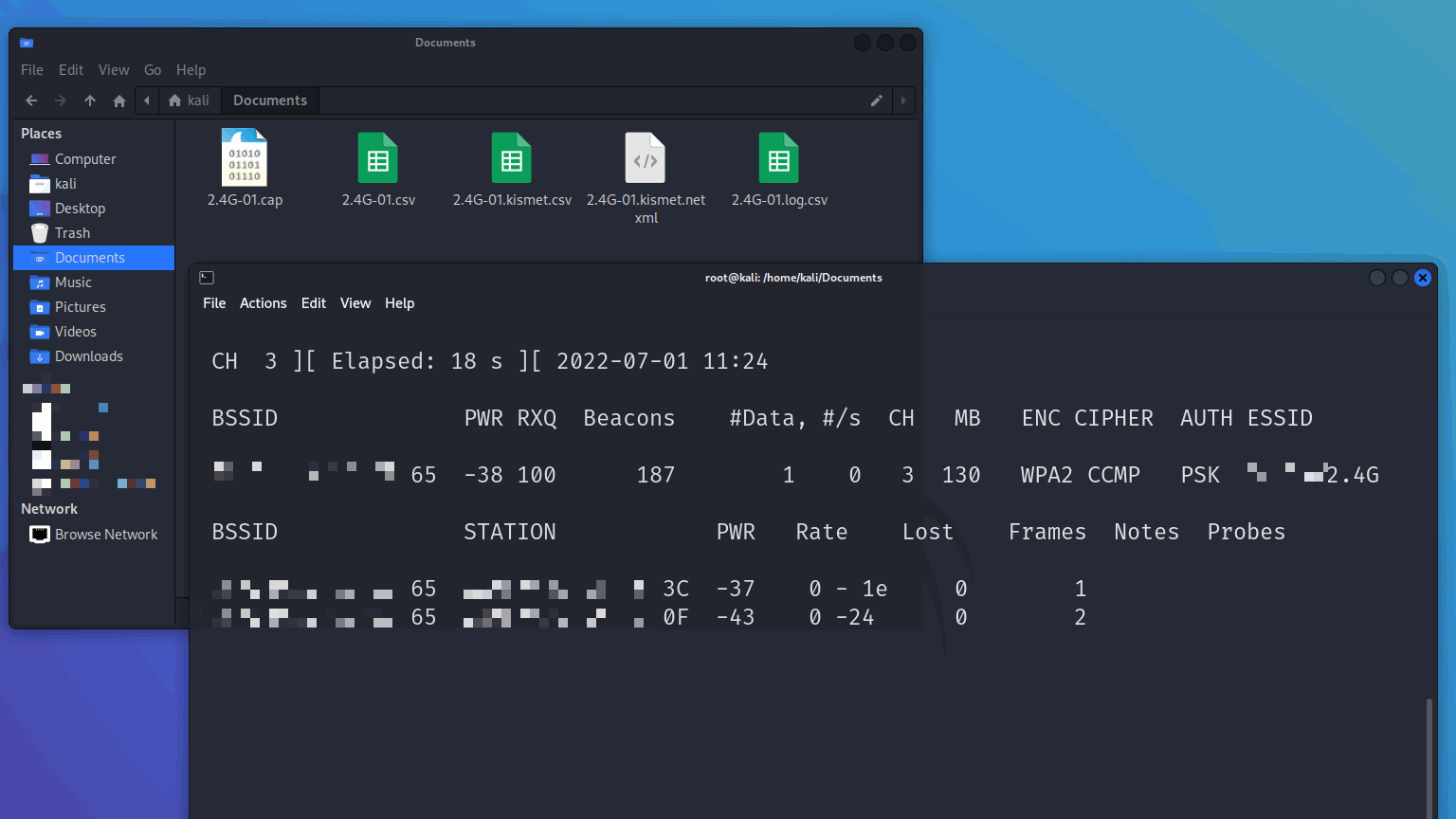Open the file manager Go menu

click(x=153, y=70)
